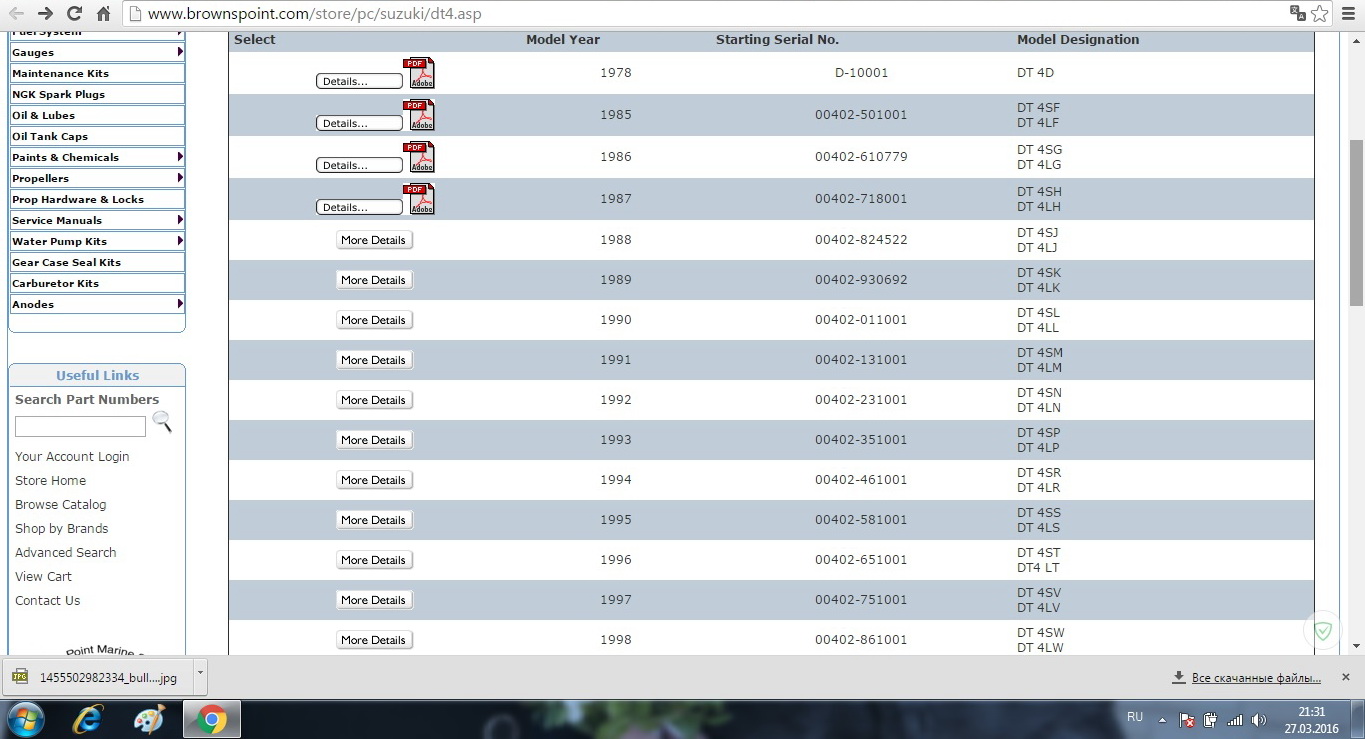Screen dimensions: 1365x739
Task: Click the magnifier icon beside part number search
Action: (162, 423)
